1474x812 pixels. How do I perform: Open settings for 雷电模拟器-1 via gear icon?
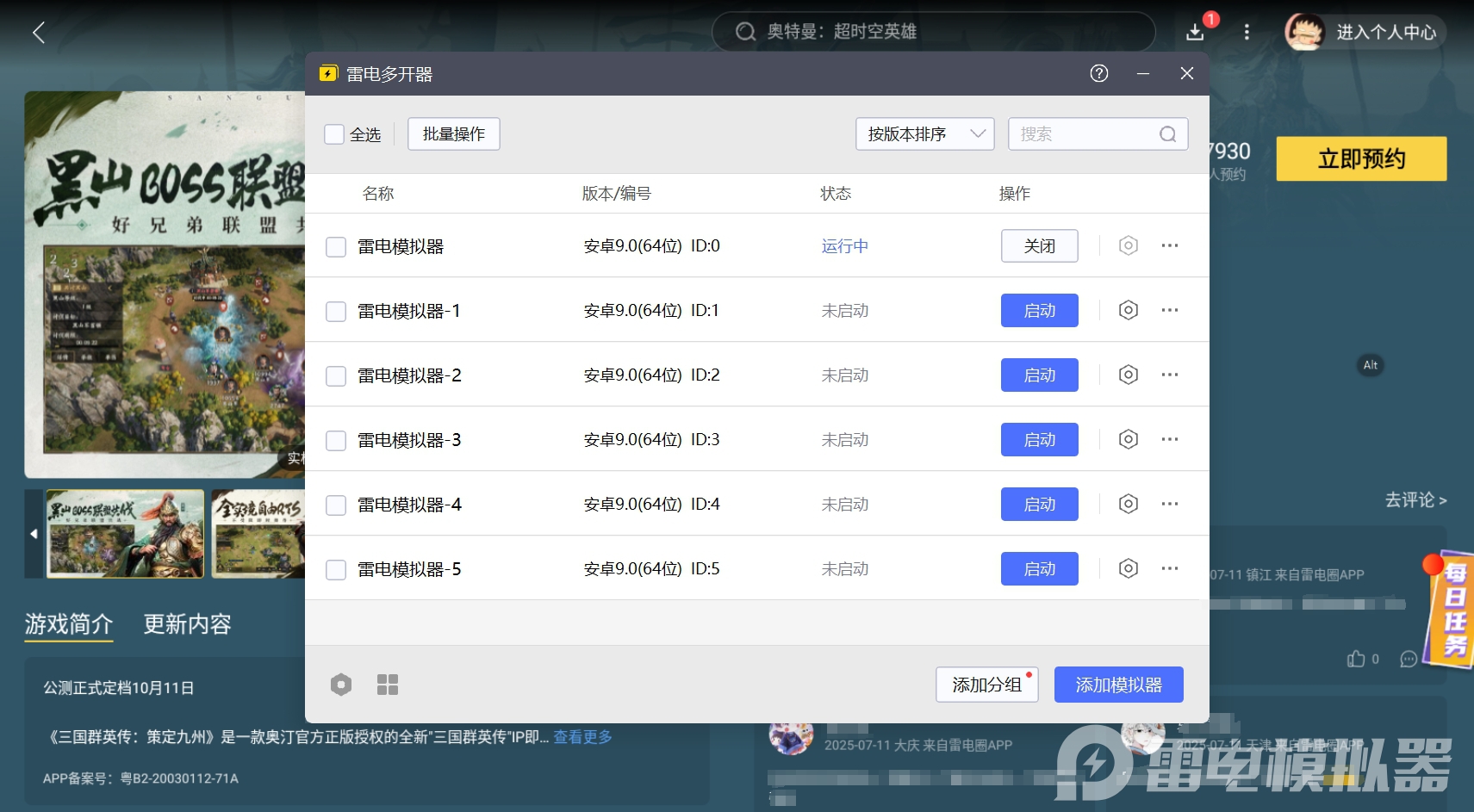point(1128,310)
